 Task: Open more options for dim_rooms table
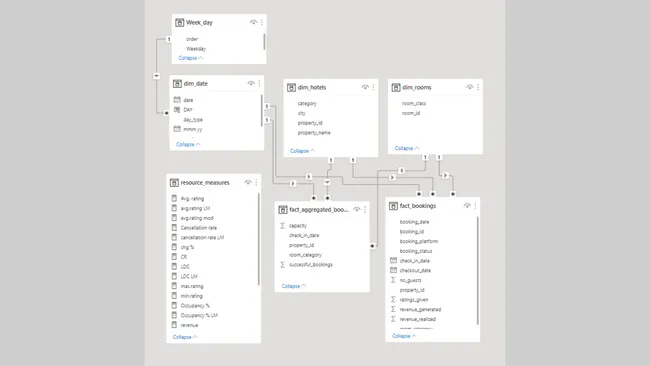[478, 87]
